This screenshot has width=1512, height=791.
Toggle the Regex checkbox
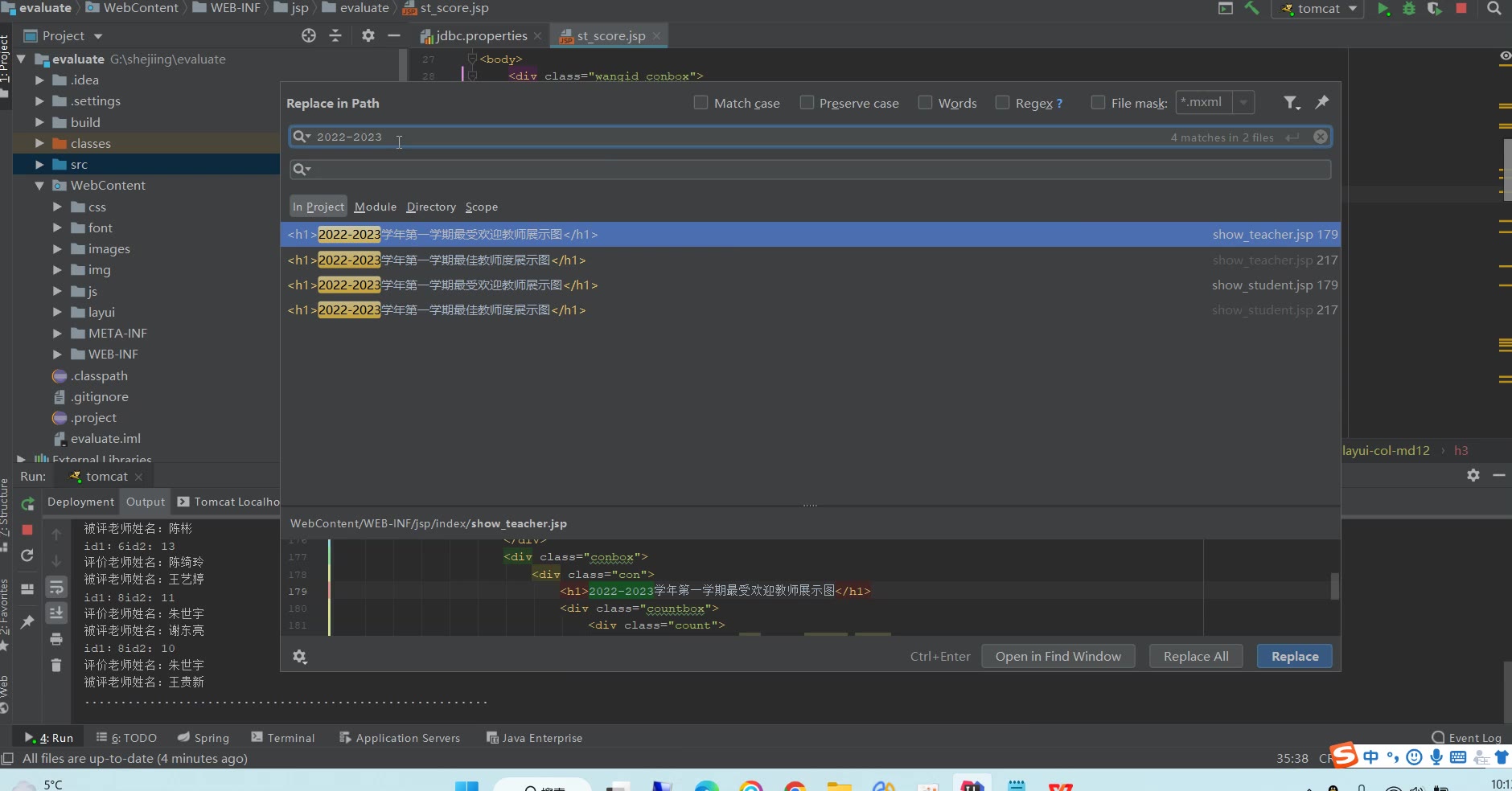coord(1003,103)
